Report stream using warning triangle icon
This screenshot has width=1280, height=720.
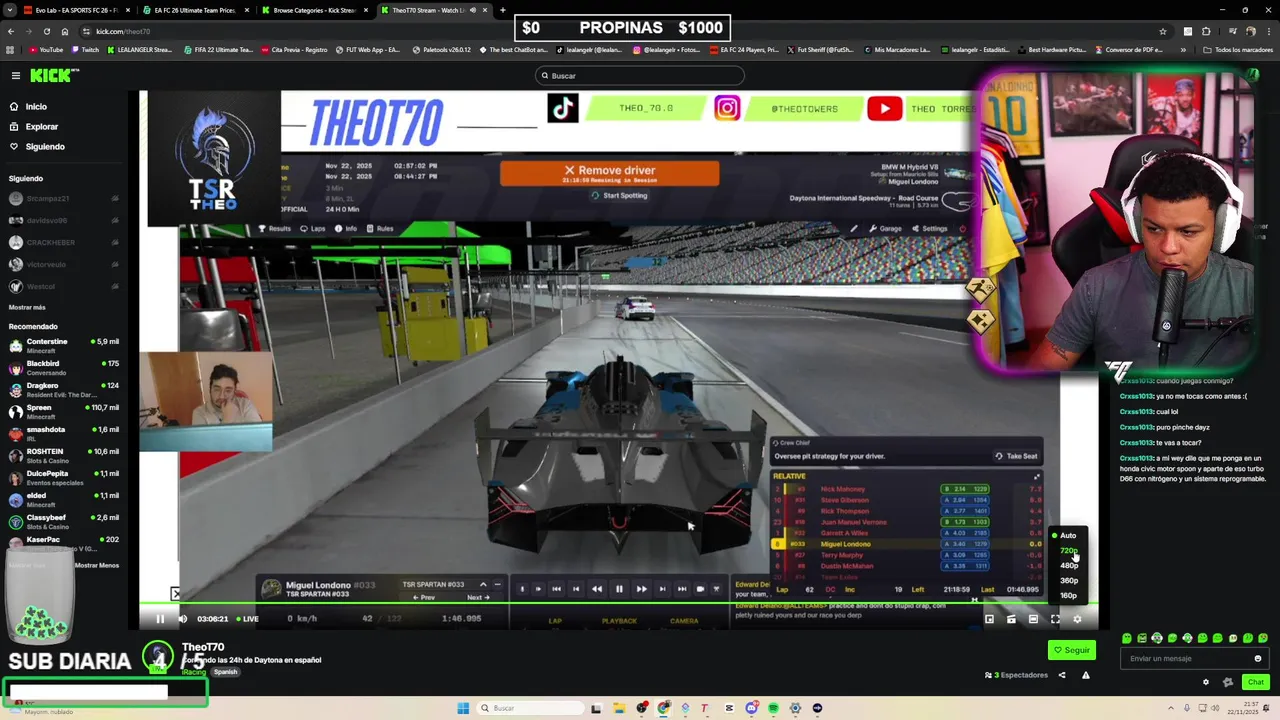(x=1085, y=675)
